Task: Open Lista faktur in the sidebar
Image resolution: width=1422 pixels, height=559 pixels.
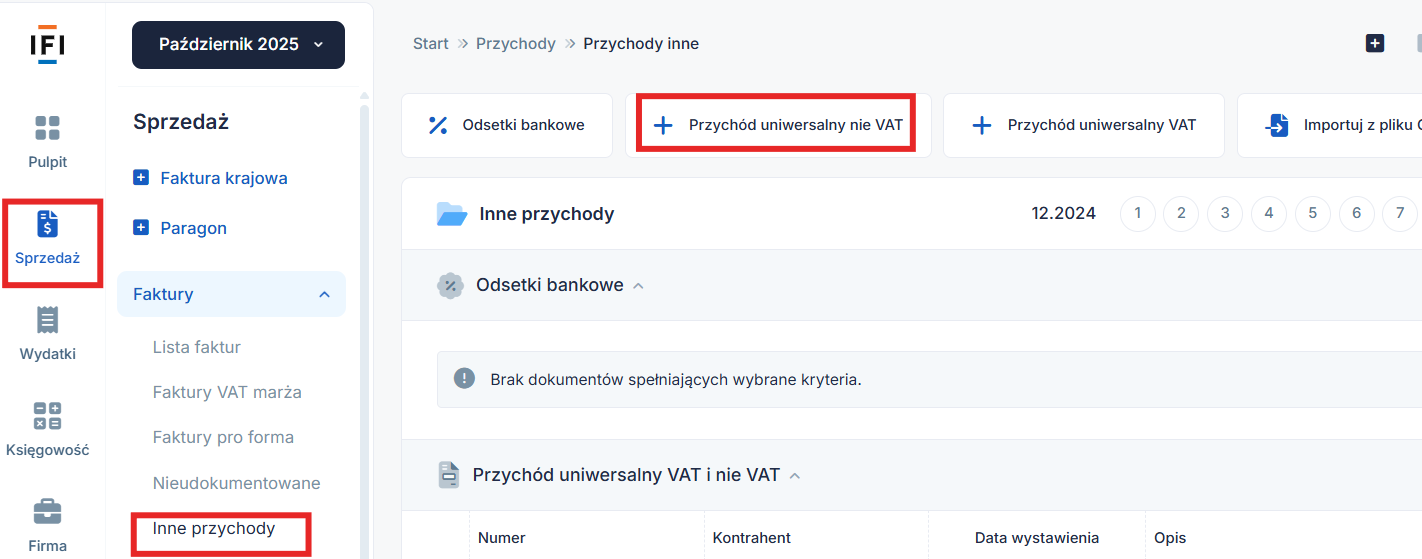Action: tap(197, 347)
